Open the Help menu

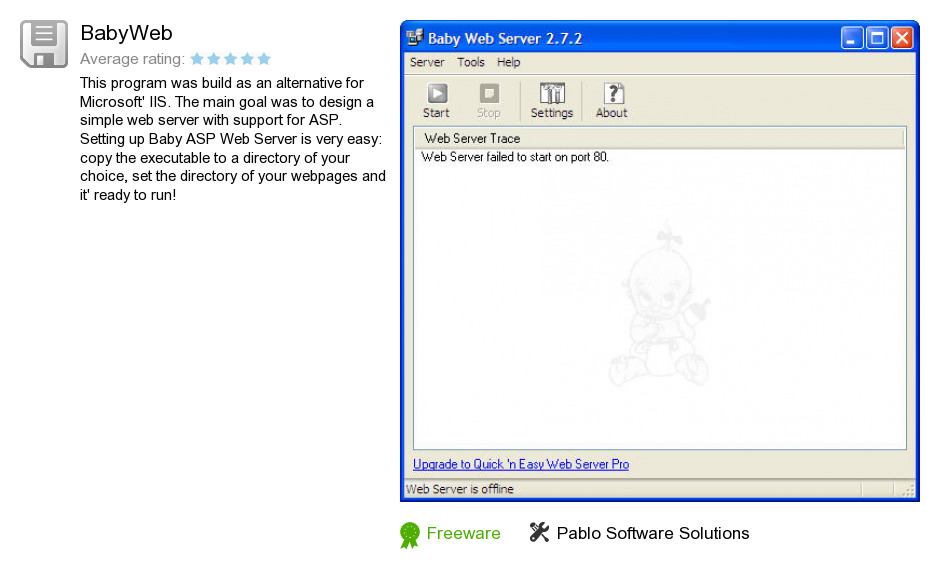[508, 62]
